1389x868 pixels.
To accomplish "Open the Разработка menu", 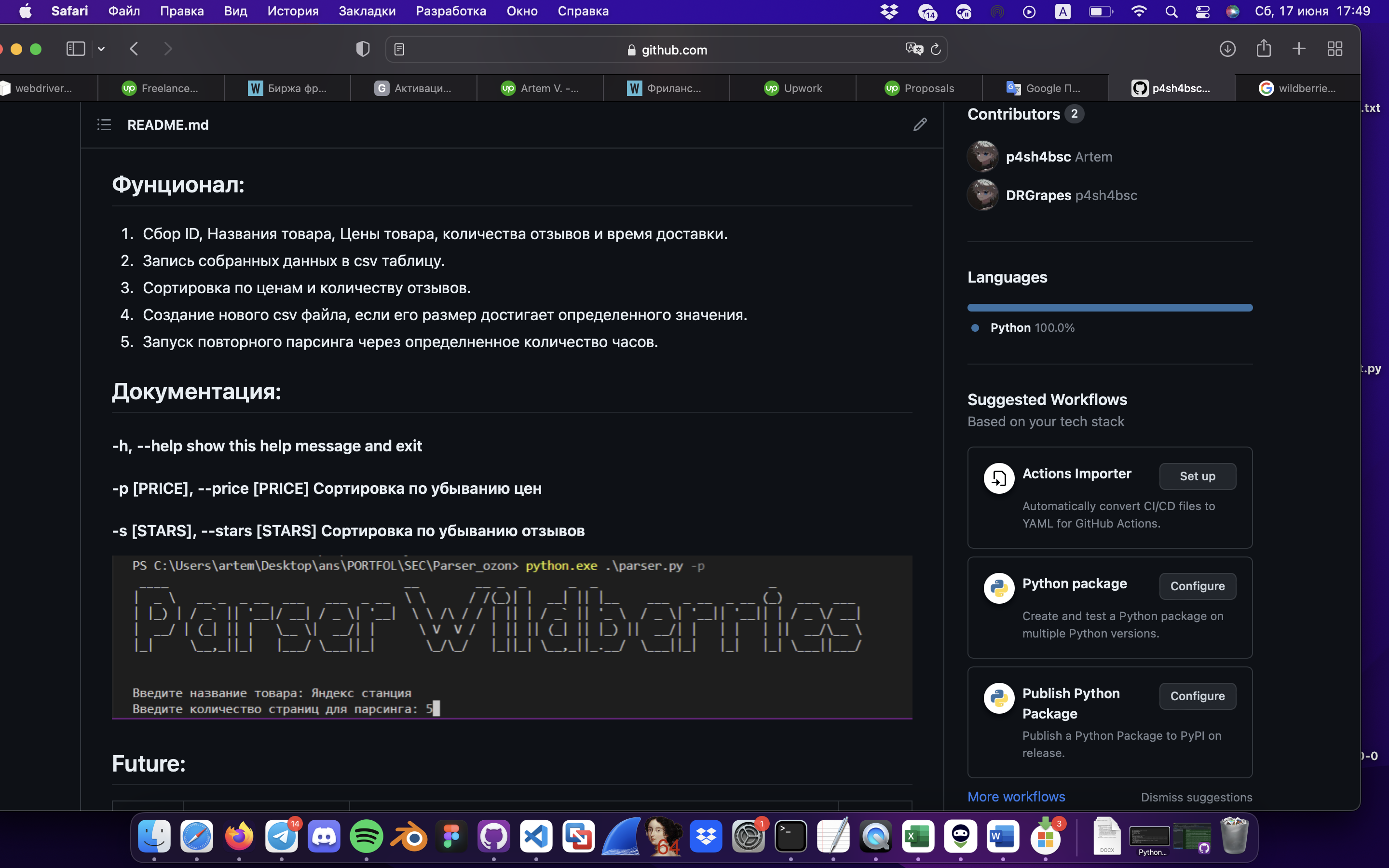I will pos(450,11).
